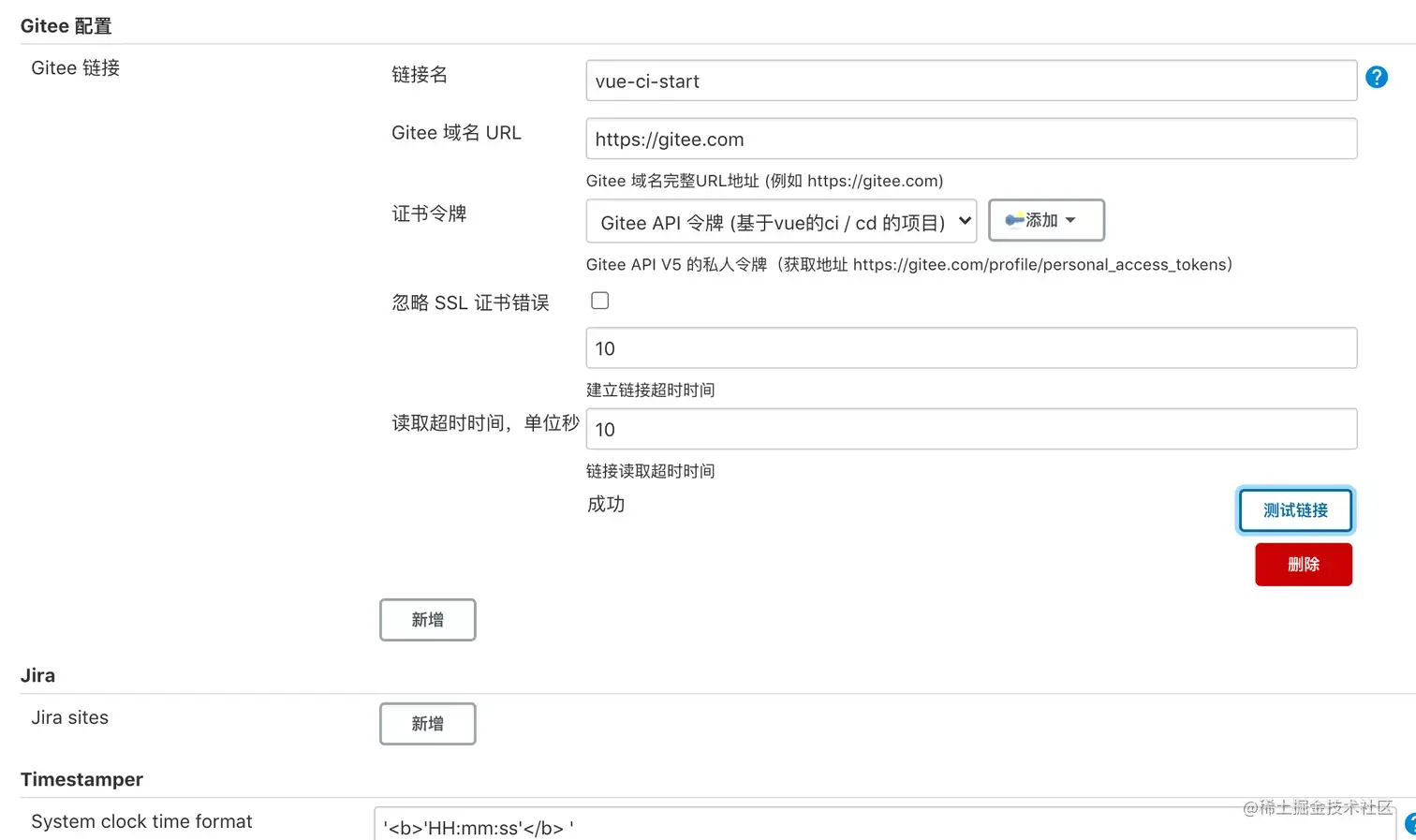Viewport: 1416px width, 840px height.
Task: Click the 建立链接超时时间 input with value 10
Action: pyautogui.click(x=971, y=348)
